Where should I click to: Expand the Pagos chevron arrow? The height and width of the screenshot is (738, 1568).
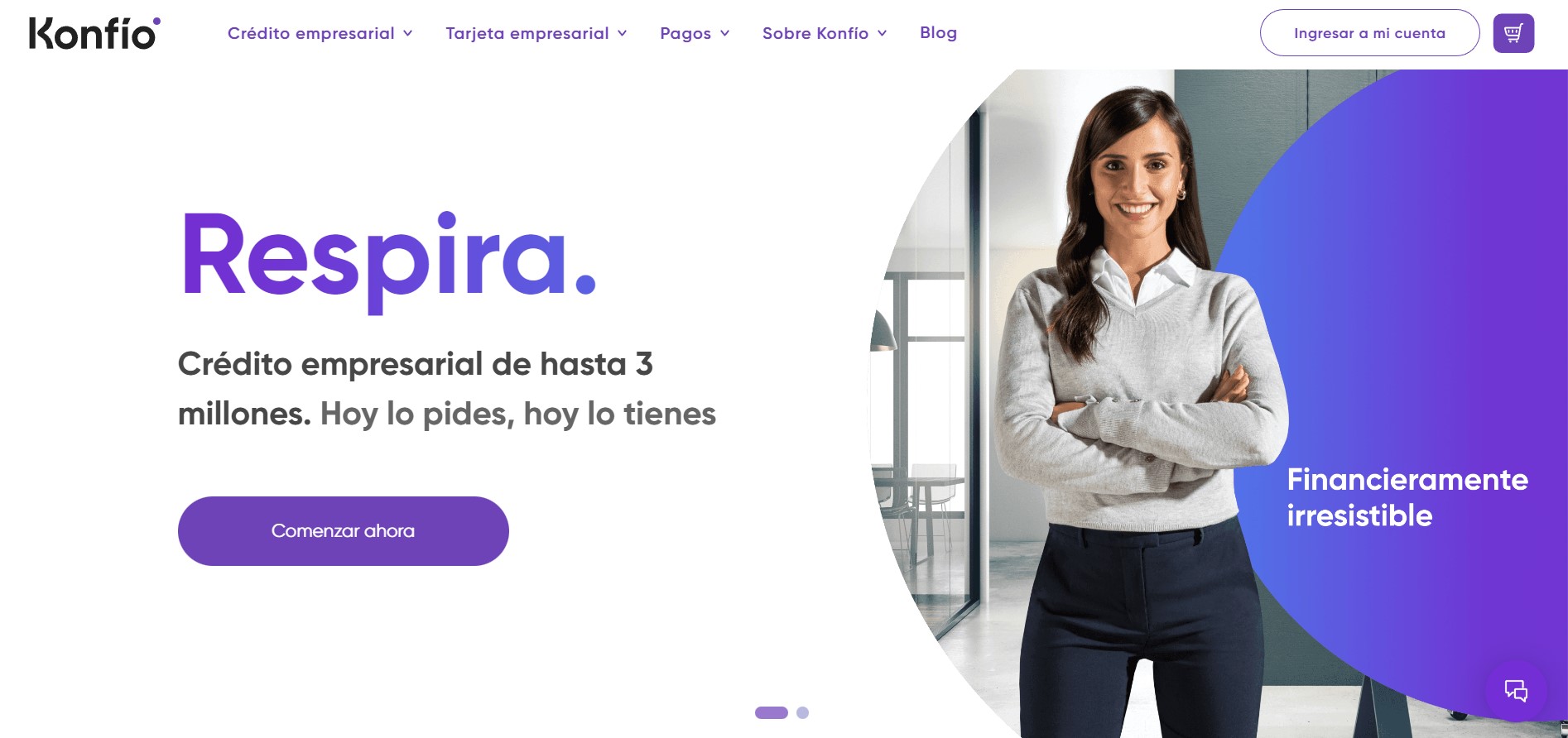[x=724, y=33]
